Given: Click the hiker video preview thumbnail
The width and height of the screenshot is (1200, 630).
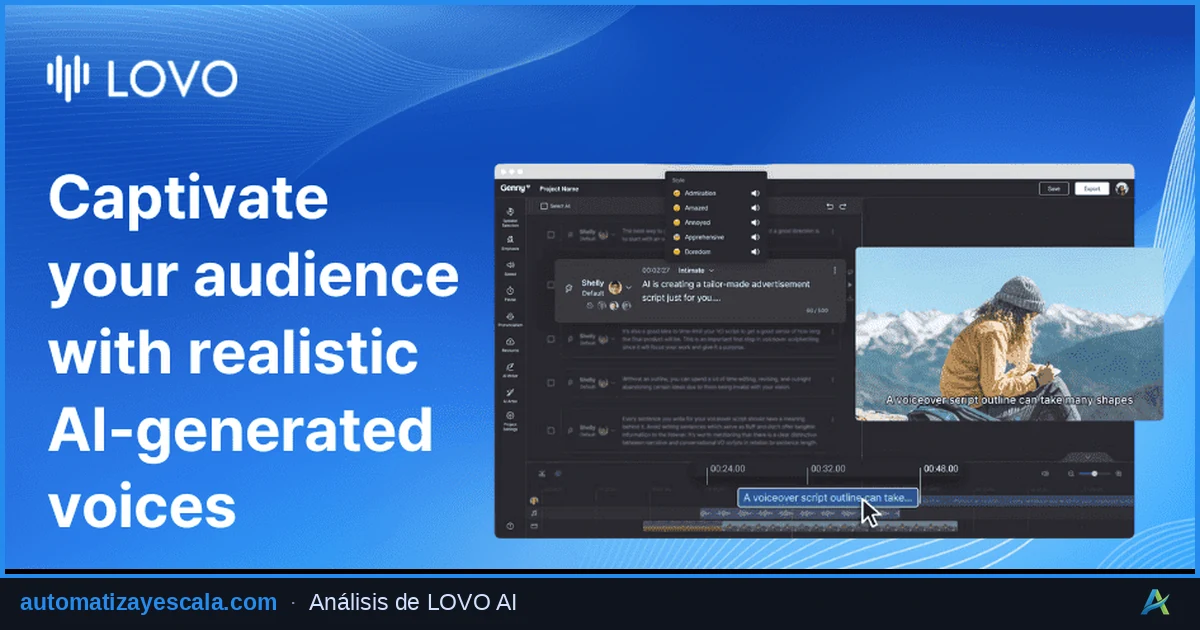Looking at the screenshot, I should pyautogui.click(x=1010, y=333).
